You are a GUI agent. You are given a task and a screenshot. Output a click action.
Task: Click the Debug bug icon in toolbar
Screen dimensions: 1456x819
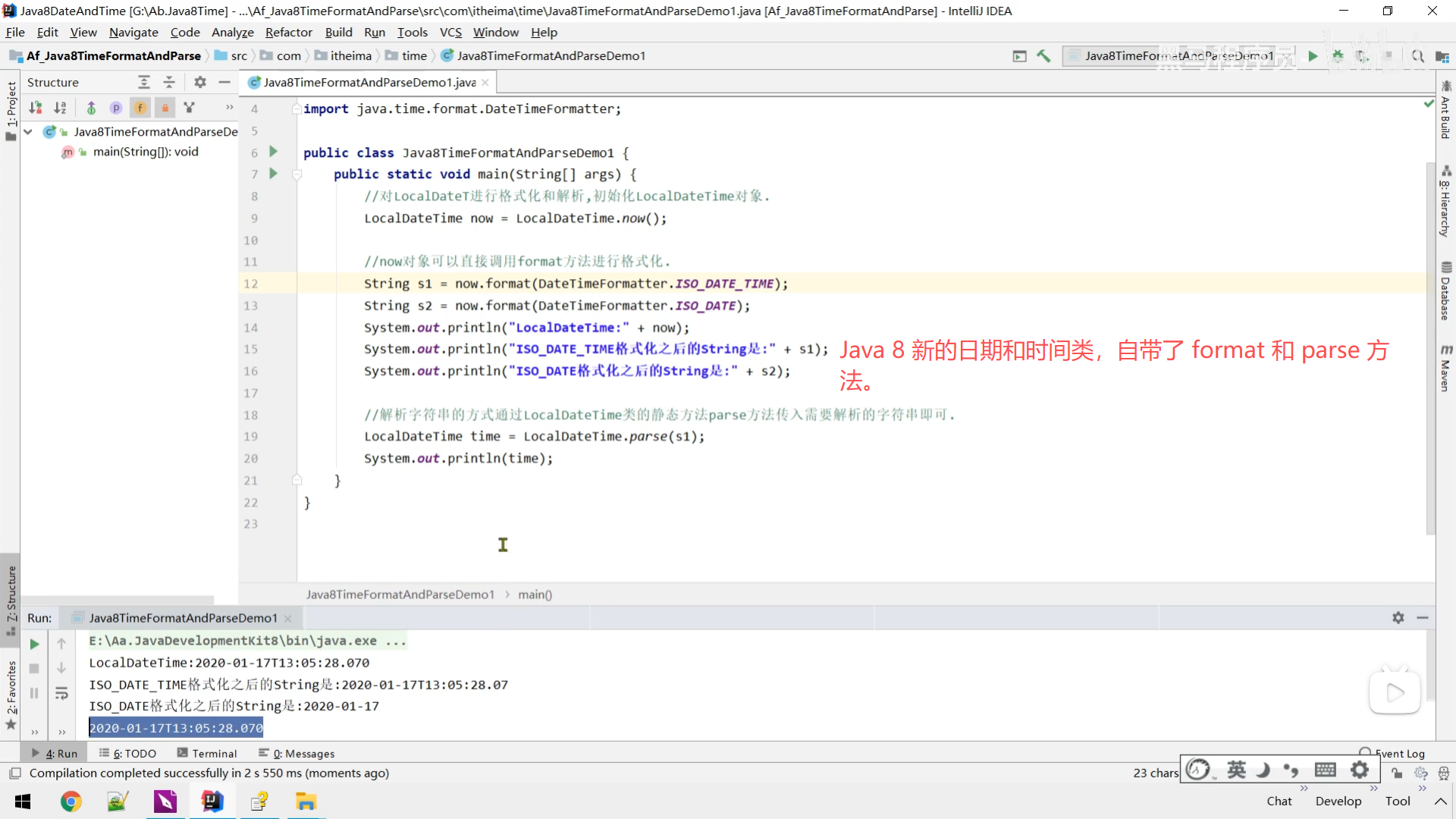tap(1338, 56)
